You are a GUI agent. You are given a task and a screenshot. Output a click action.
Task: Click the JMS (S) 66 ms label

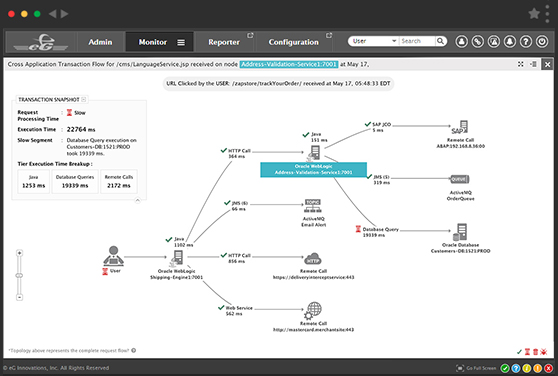click(236, 206)
